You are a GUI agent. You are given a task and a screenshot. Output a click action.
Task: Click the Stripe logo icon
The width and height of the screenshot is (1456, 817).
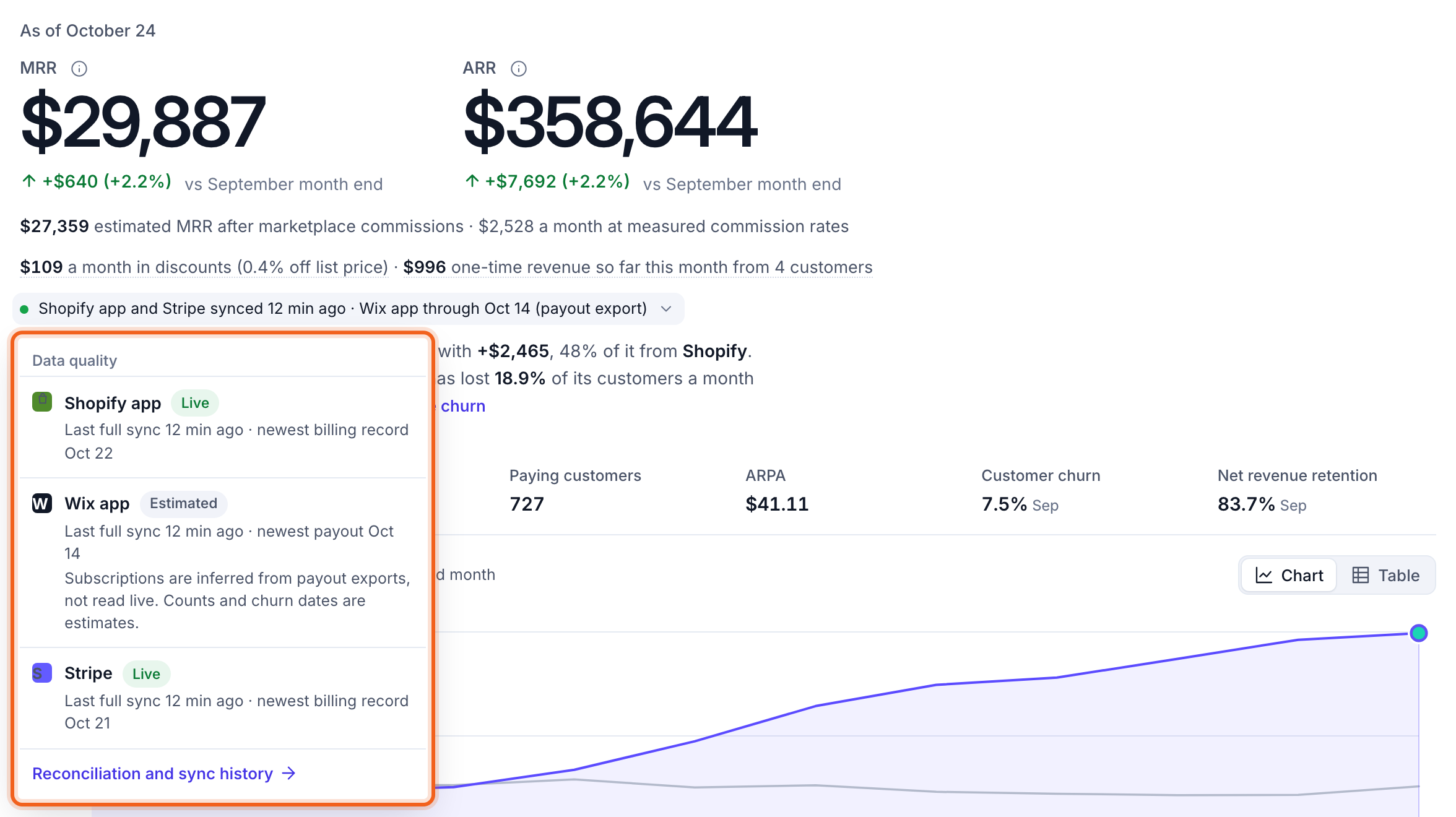(x=42, y=673)
